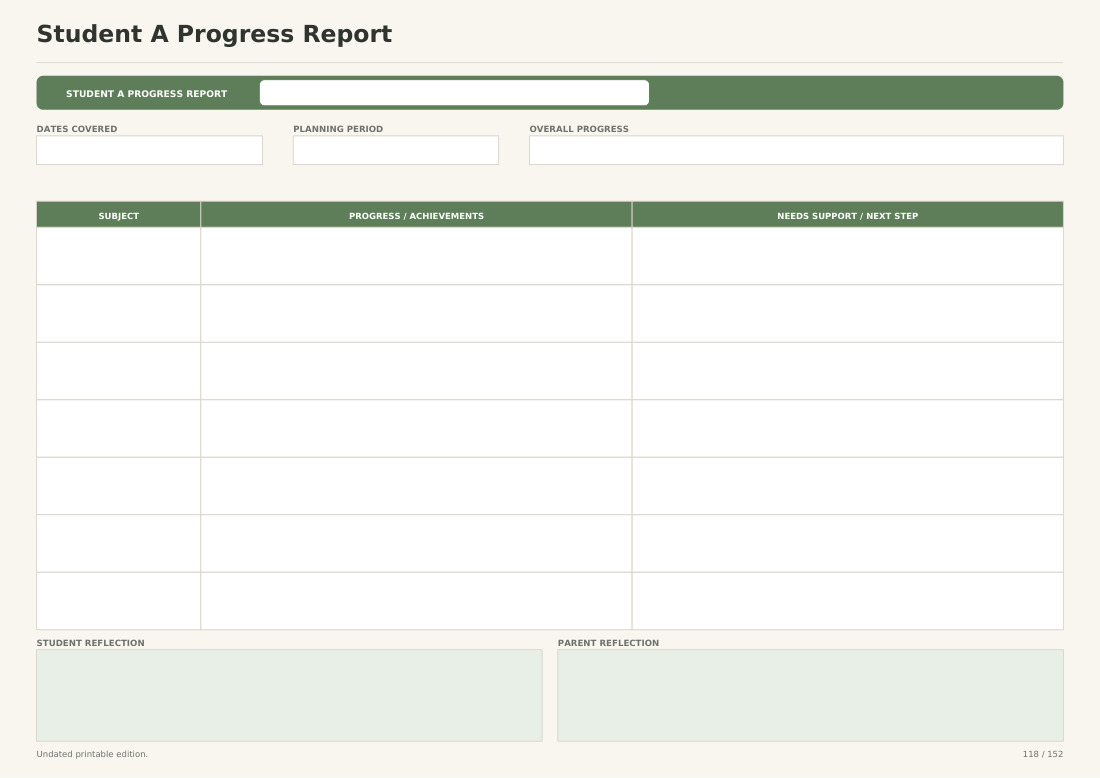The height and width of the screenshot is (778, 1100).
Task: Click the name field in the green banner
Action: (x=454, y=93)
